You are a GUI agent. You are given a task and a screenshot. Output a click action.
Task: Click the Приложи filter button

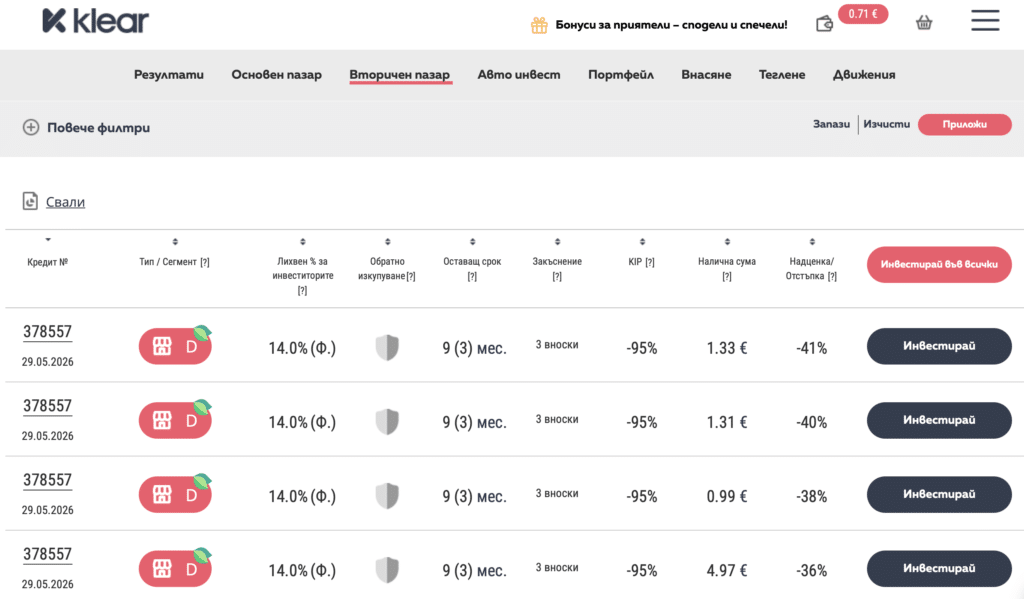[x=965, y=124]
